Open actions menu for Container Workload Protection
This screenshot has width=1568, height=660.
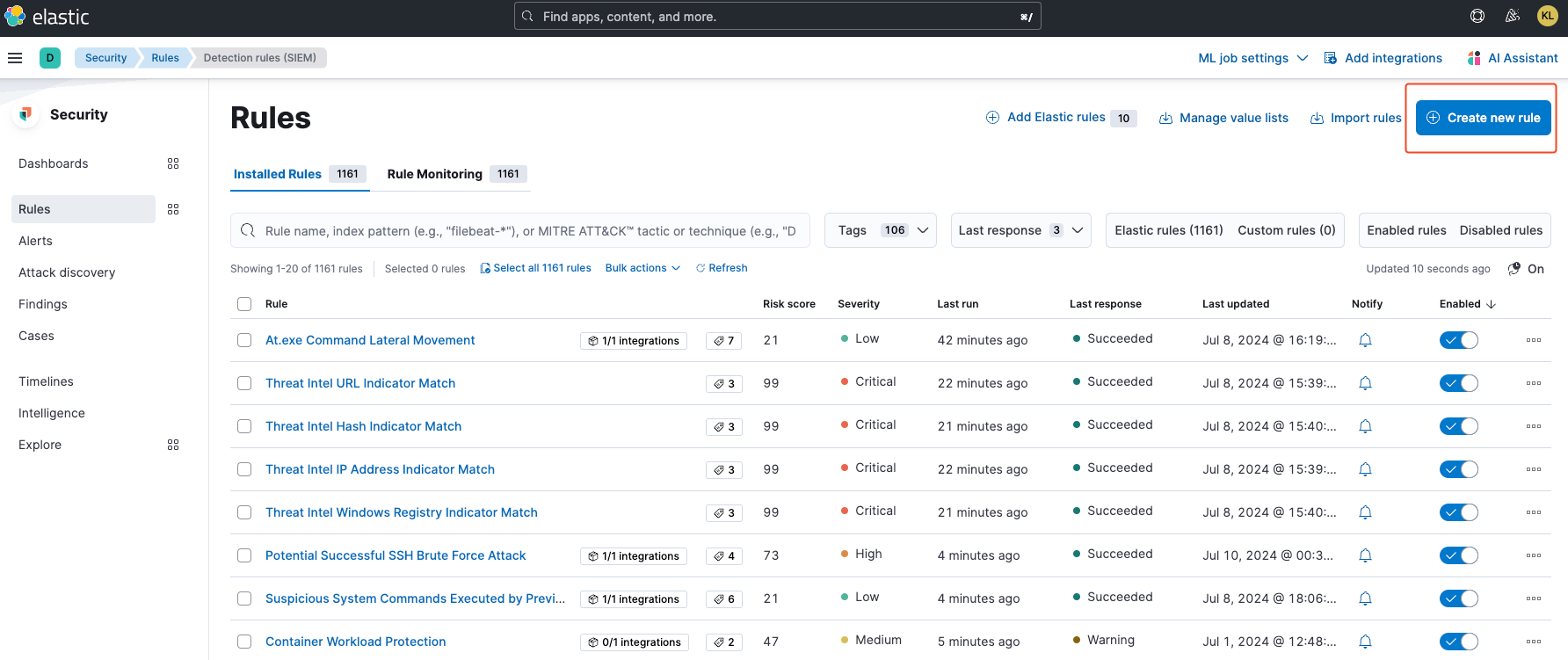(x=1534, y=642)
